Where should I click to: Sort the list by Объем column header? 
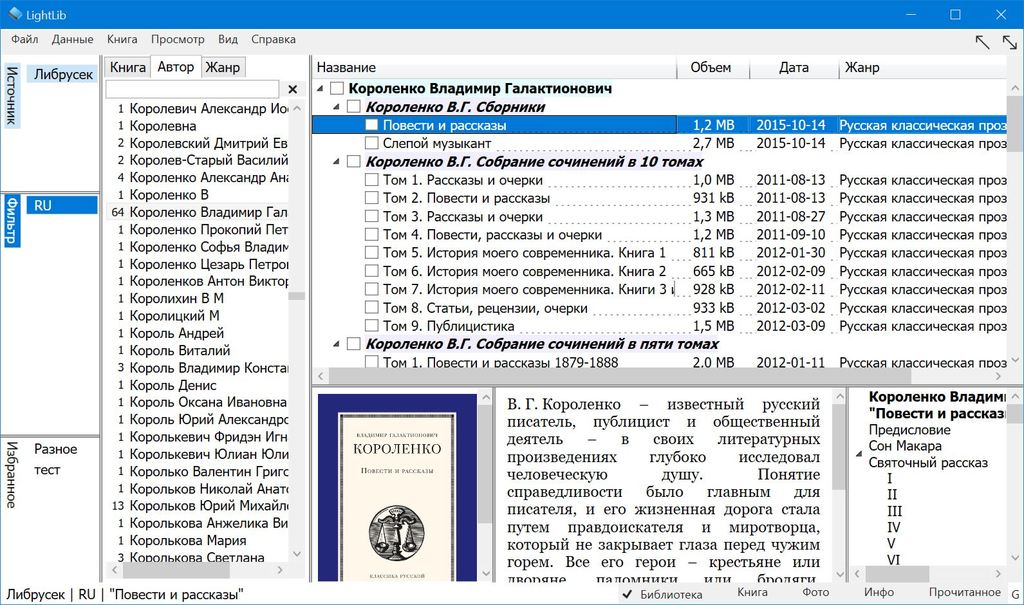click(710, 68)
